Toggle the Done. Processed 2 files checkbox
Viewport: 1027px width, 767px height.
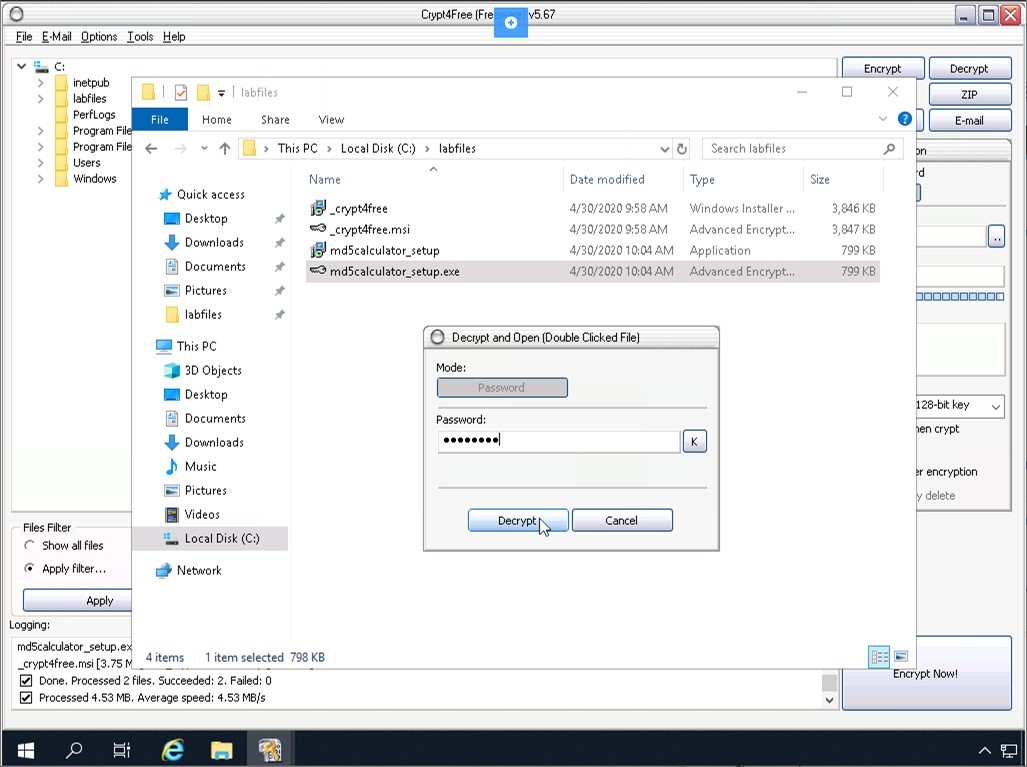click(x=26, y=681)
